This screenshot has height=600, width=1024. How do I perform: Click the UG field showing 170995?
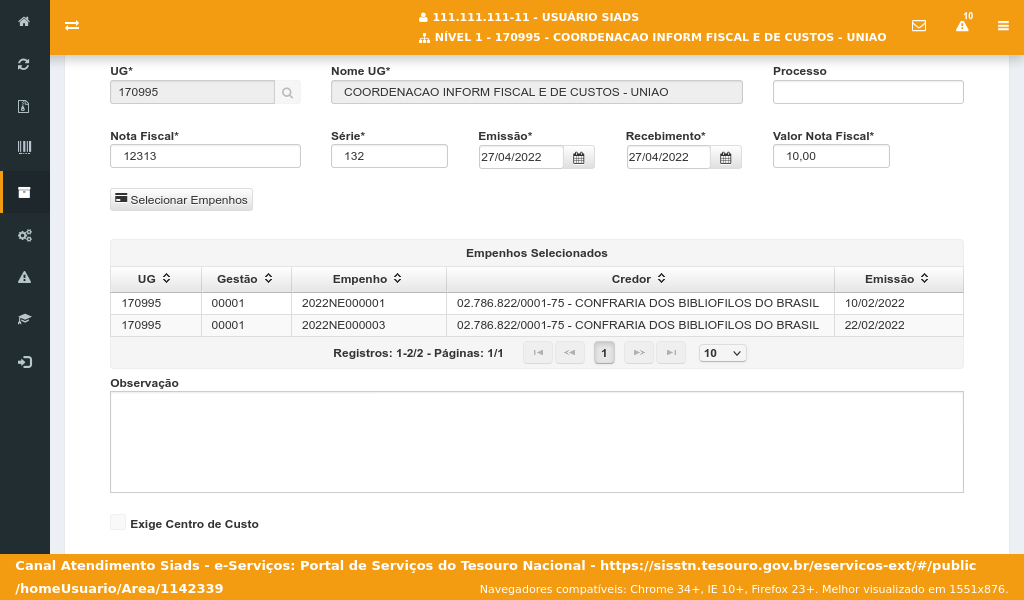tap(193, 92)
